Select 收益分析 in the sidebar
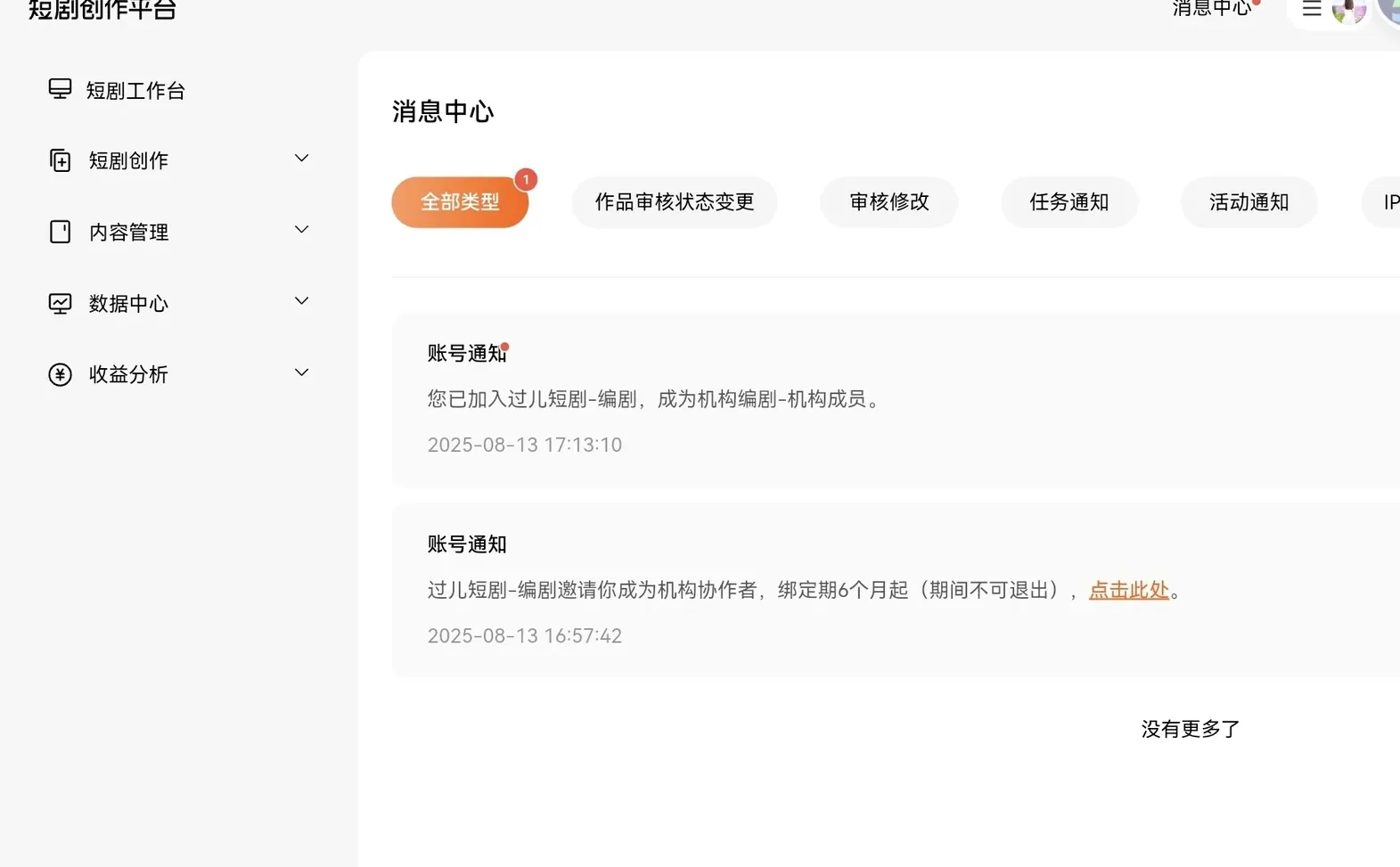Viewport: 1400px width, 867px height. point(128,374)
